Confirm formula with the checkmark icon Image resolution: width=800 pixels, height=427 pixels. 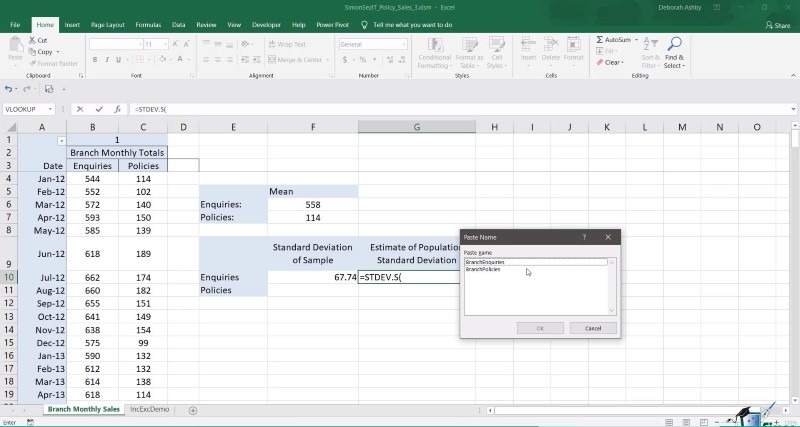coord(99,109)
